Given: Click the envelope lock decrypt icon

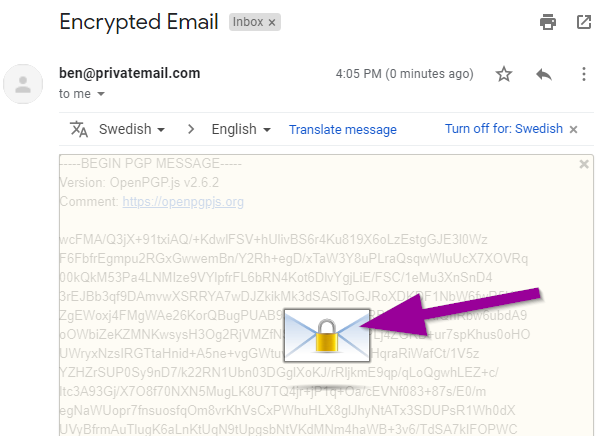Looking at the screenshot, I should [322, 335].
